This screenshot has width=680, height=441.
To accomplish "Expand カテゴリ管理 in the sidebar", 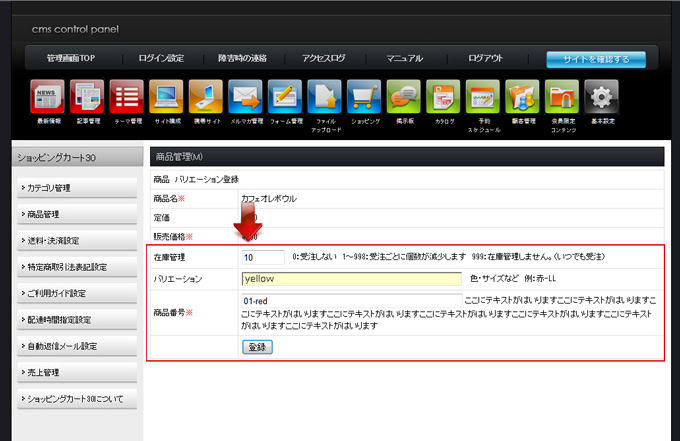I will (x=77, y=188).
